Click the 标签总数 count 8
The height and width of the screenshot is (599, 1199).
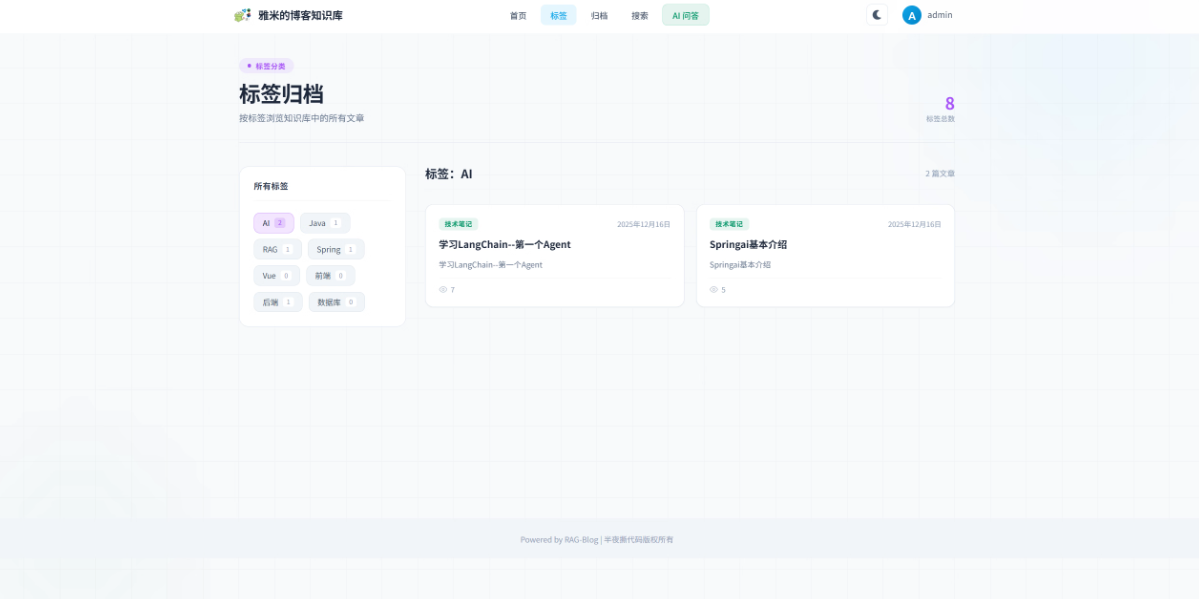950,104
